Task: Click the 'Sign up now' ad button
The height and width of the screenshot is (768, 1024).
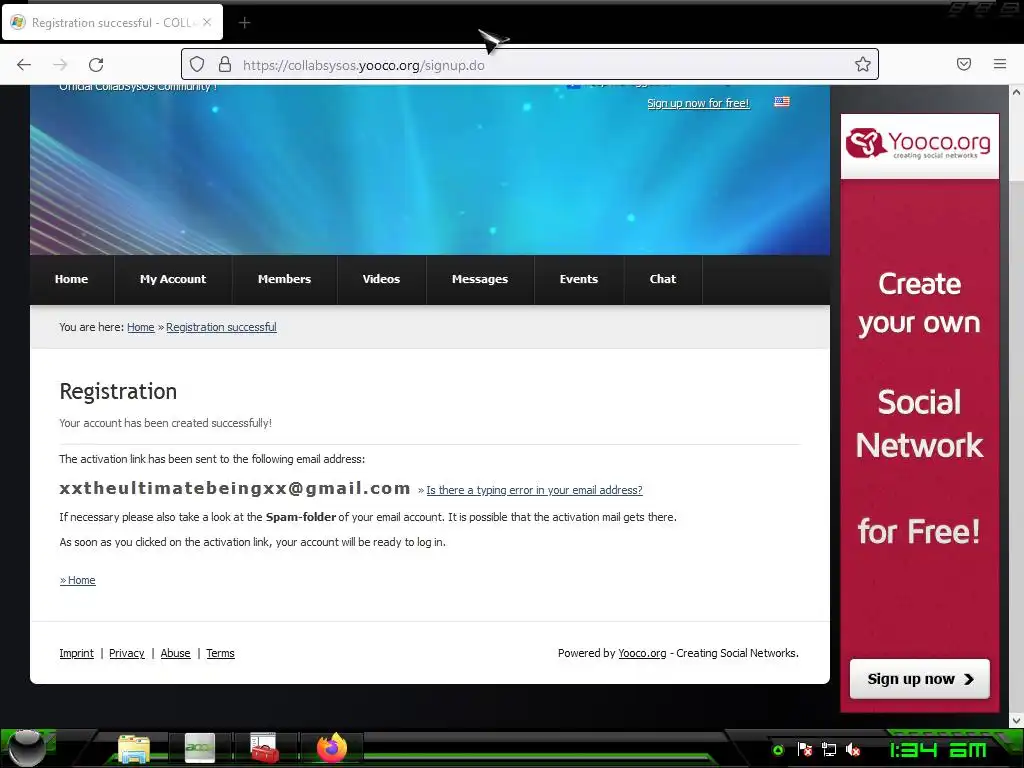Action: tap(920, 679)
